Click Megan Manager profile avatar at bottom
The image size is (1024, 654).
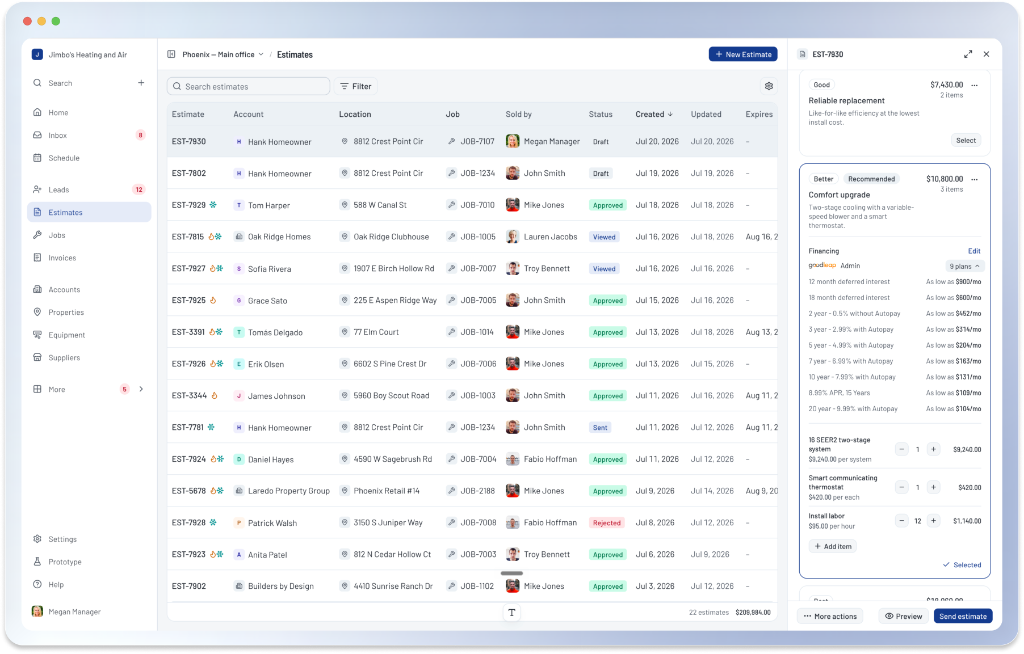pos(37,612)
